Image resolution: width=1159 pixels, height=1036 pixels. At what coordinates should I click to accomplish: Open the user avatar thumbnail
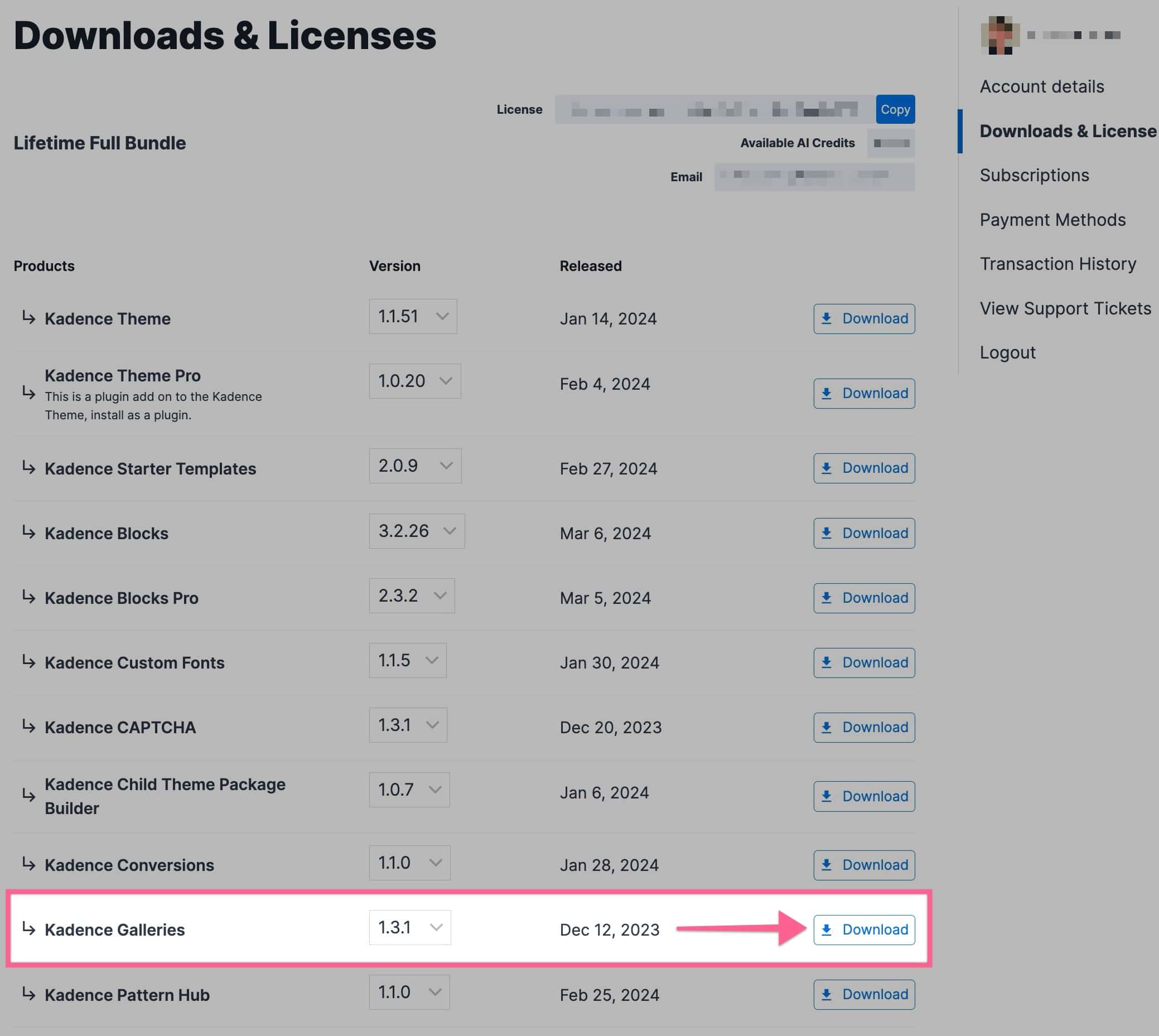click(999, 35)
